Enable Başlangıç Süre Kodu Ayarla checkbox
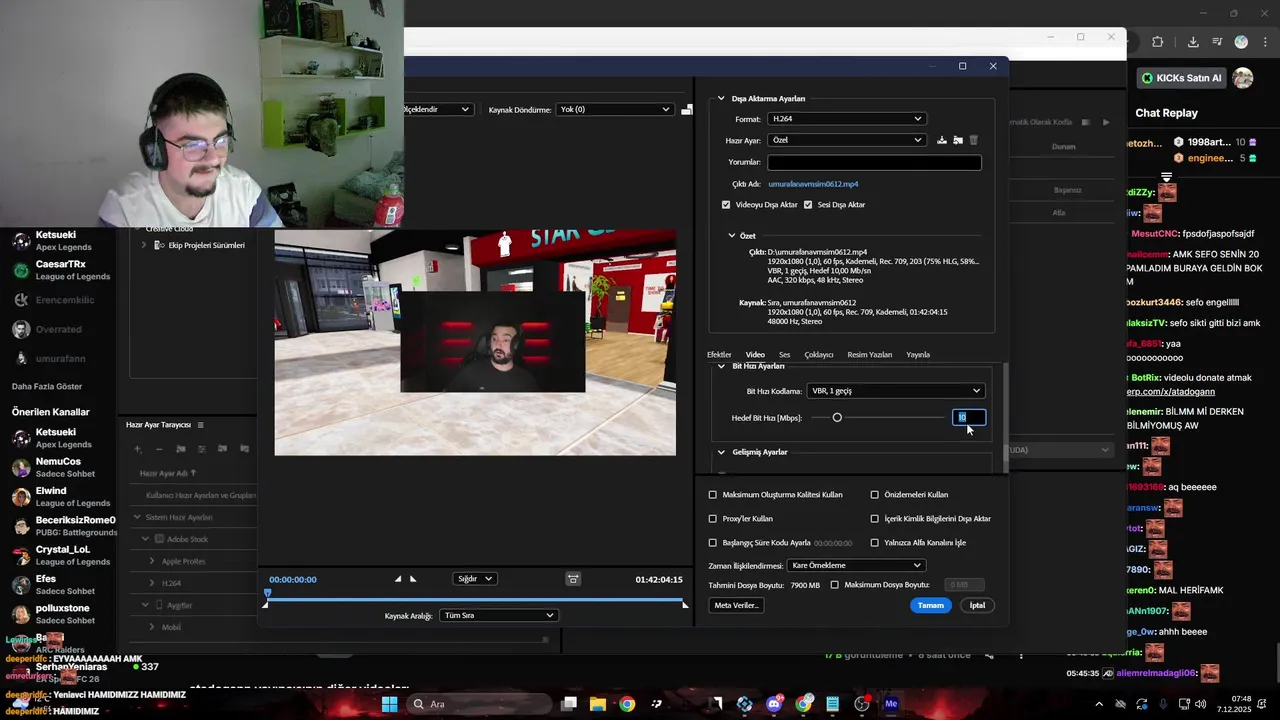The image size is (1280, 720). coord(713,543)
